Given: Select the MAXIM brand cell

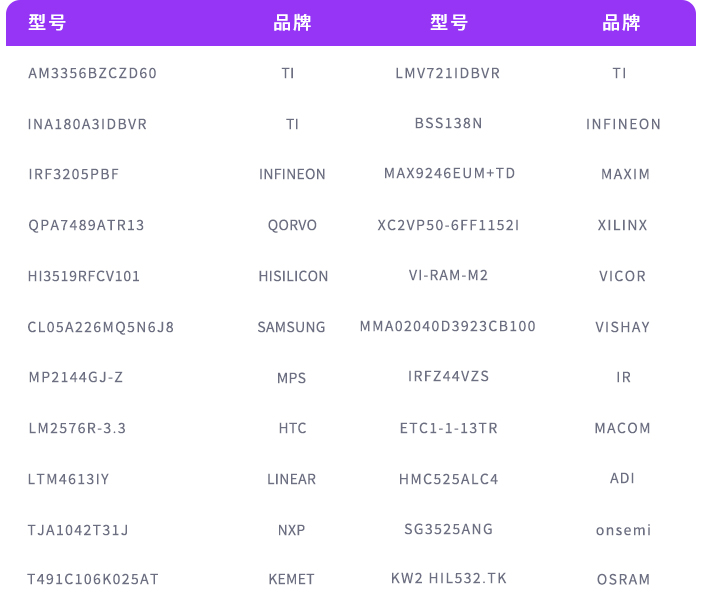Looking at the screenshot, I should (x=625, y=175).
